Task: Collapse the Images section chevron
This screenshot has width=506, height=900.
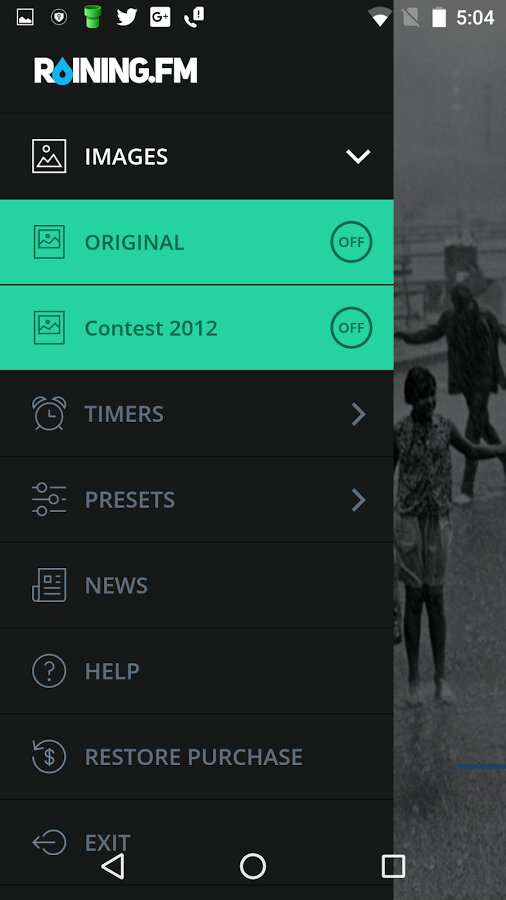Action: (358, 156)
